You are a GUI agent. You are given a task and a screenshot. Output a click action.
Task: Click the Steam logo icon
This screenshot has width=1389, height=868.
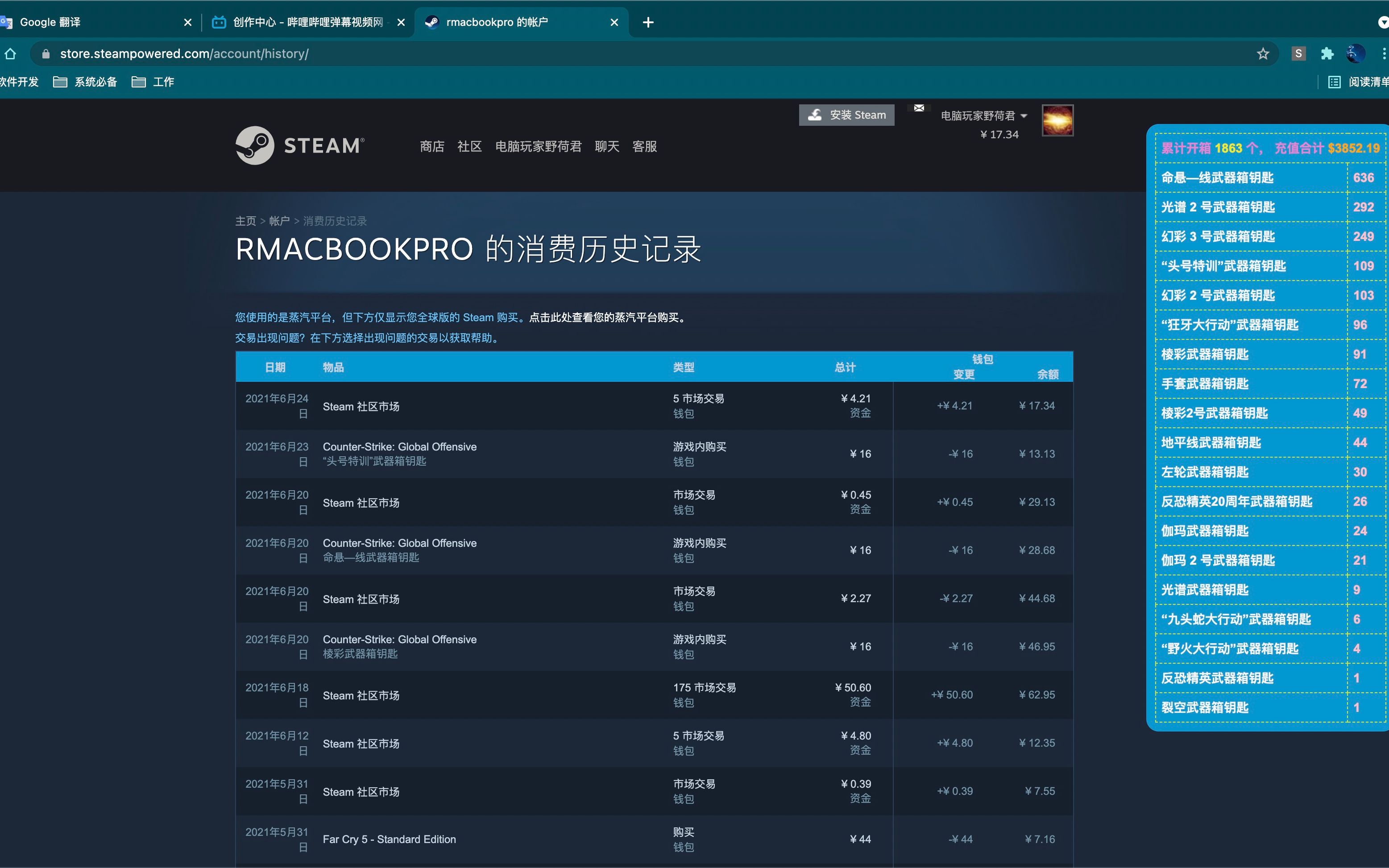coord(254,145)
